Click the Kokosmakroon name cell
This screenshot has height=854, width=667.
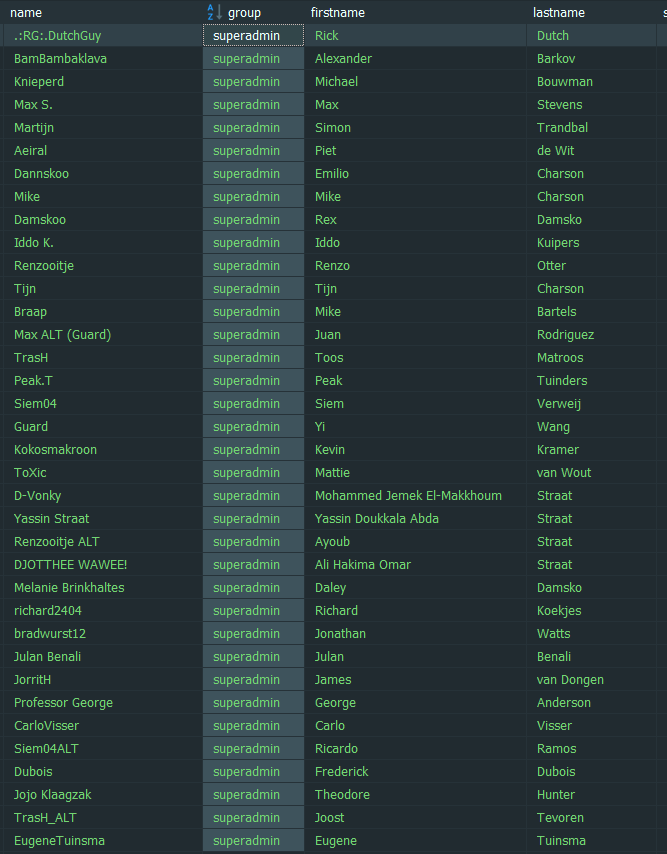coord(55,450)
